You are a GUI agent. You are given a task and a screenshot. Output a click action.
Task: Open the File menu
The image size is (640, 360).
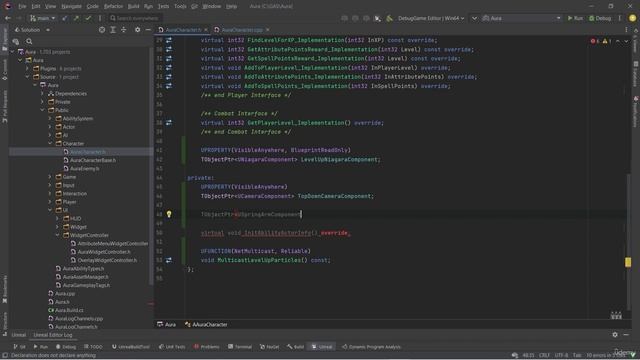coord(22,6)
